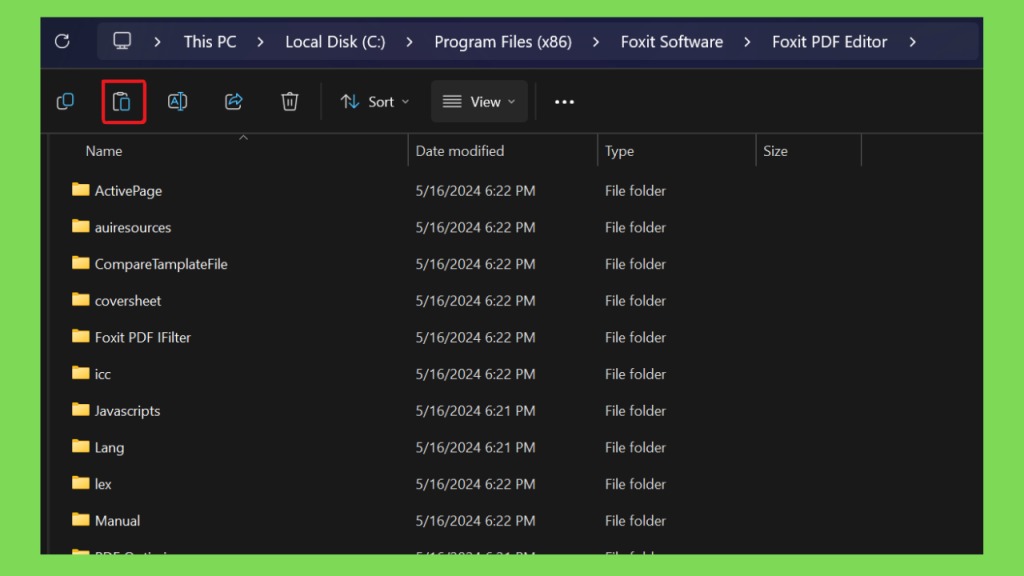Expand chevron after Foxit PDF Editor
This screenshot has height=576, width=1024.
pyautogui.click(x=912, y=42)
